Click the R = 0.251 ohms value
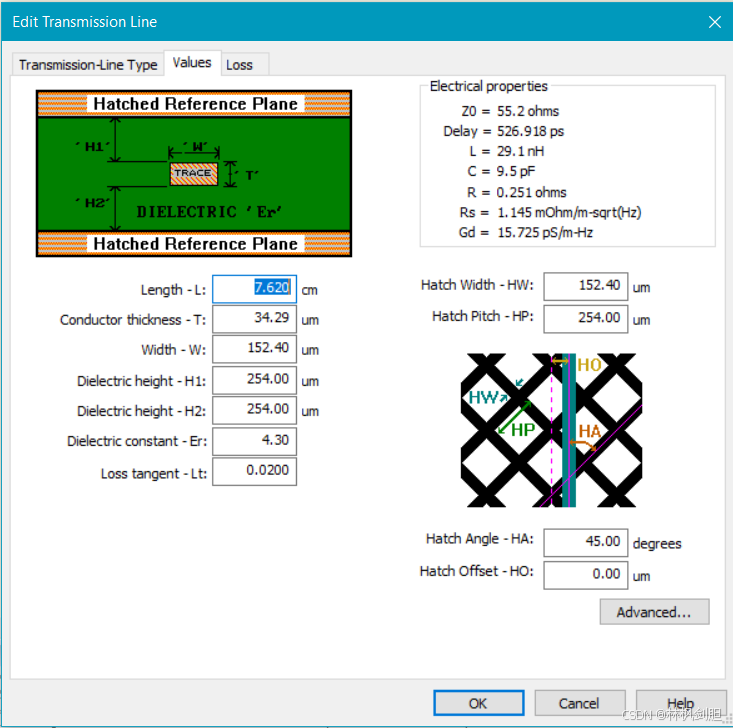The height and width of the screenshot is (728, 733). click(516, 193)
